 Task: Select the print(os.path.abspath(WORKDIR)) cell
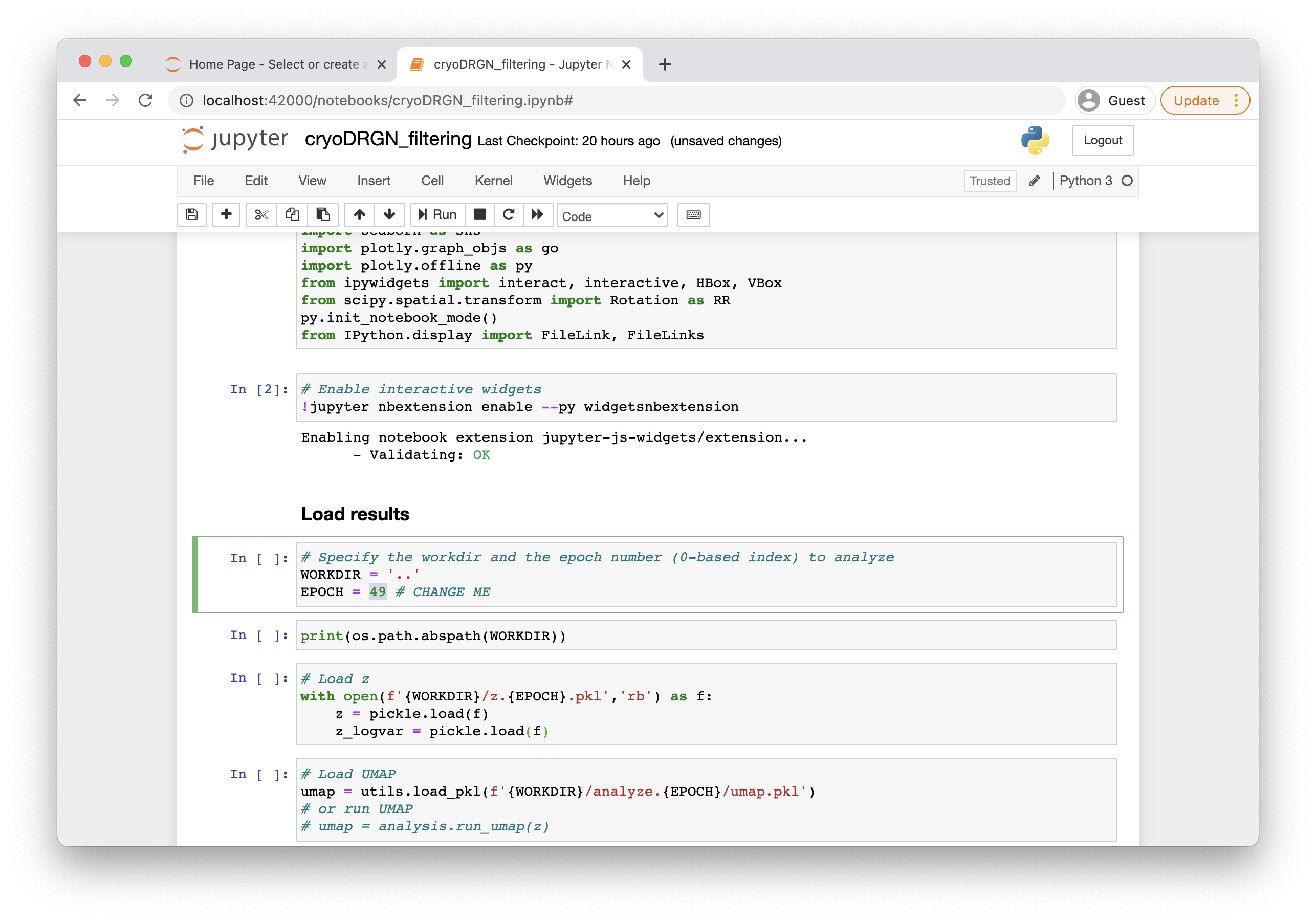coord(706,635)
